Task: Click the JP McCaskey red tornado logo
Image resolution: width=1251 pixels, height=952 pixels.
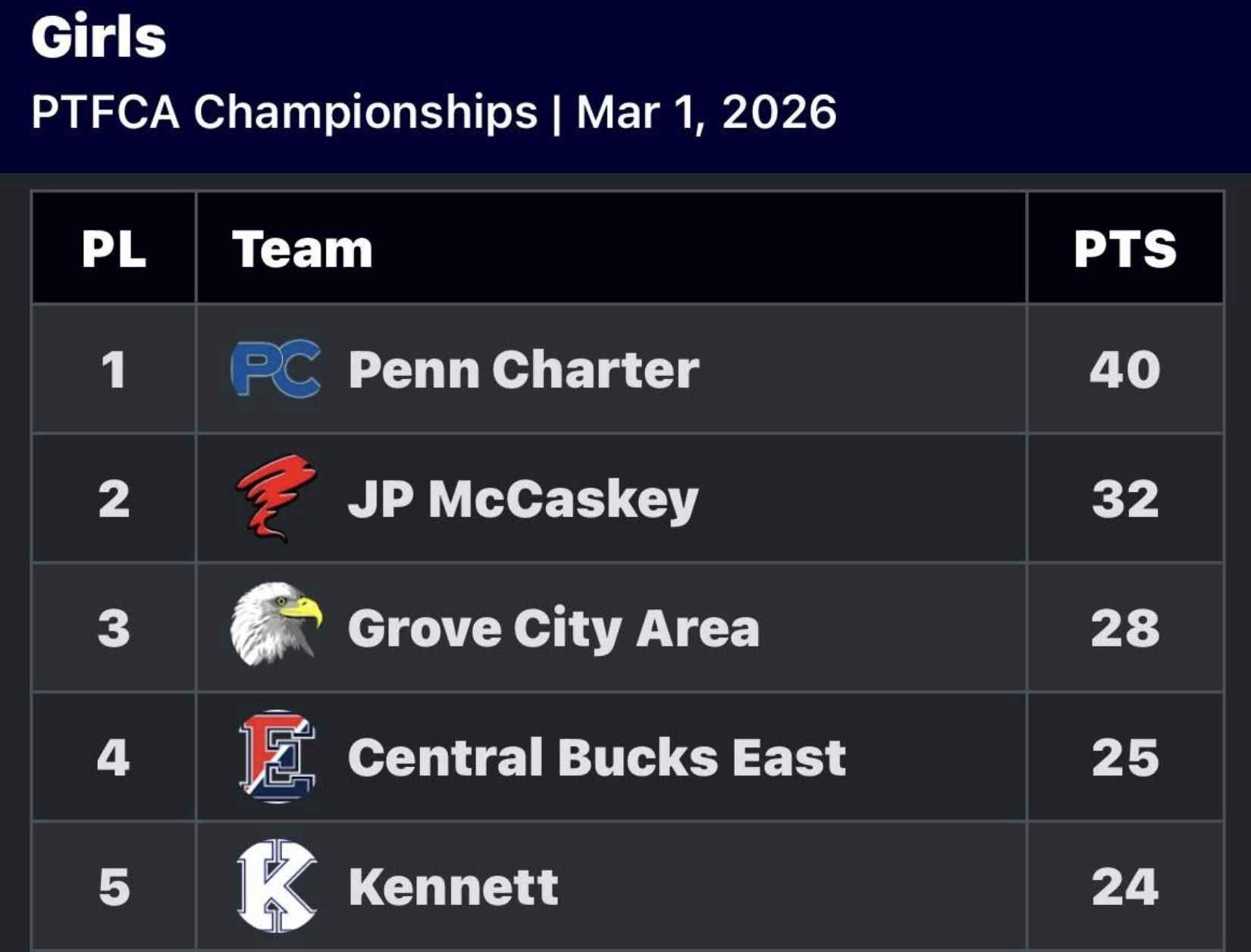Action: (x=275, y=498)
